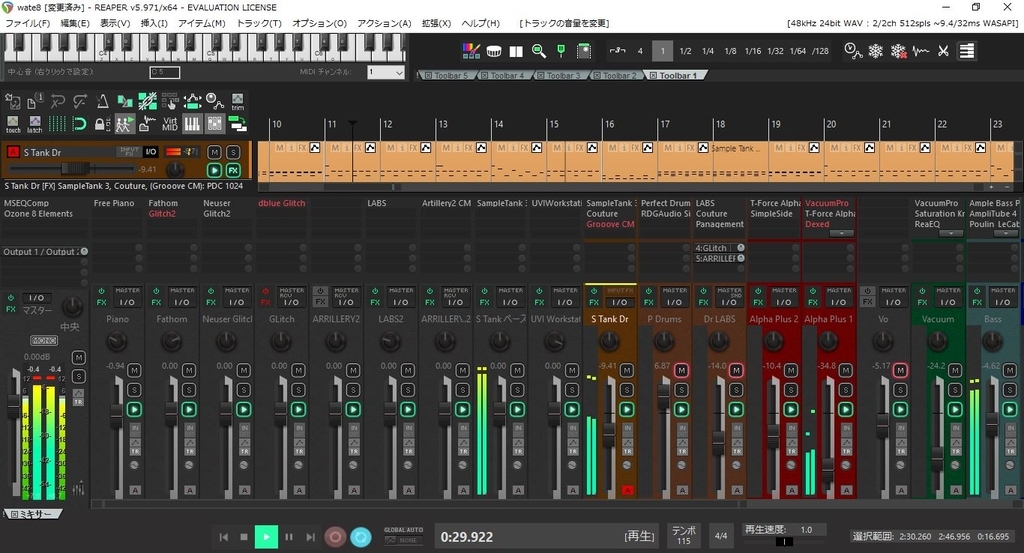The width and height of the screenshot is (1024, 553).
Task: Solo the S Tank Dr track in track panel
Action: tap(233, 152)
